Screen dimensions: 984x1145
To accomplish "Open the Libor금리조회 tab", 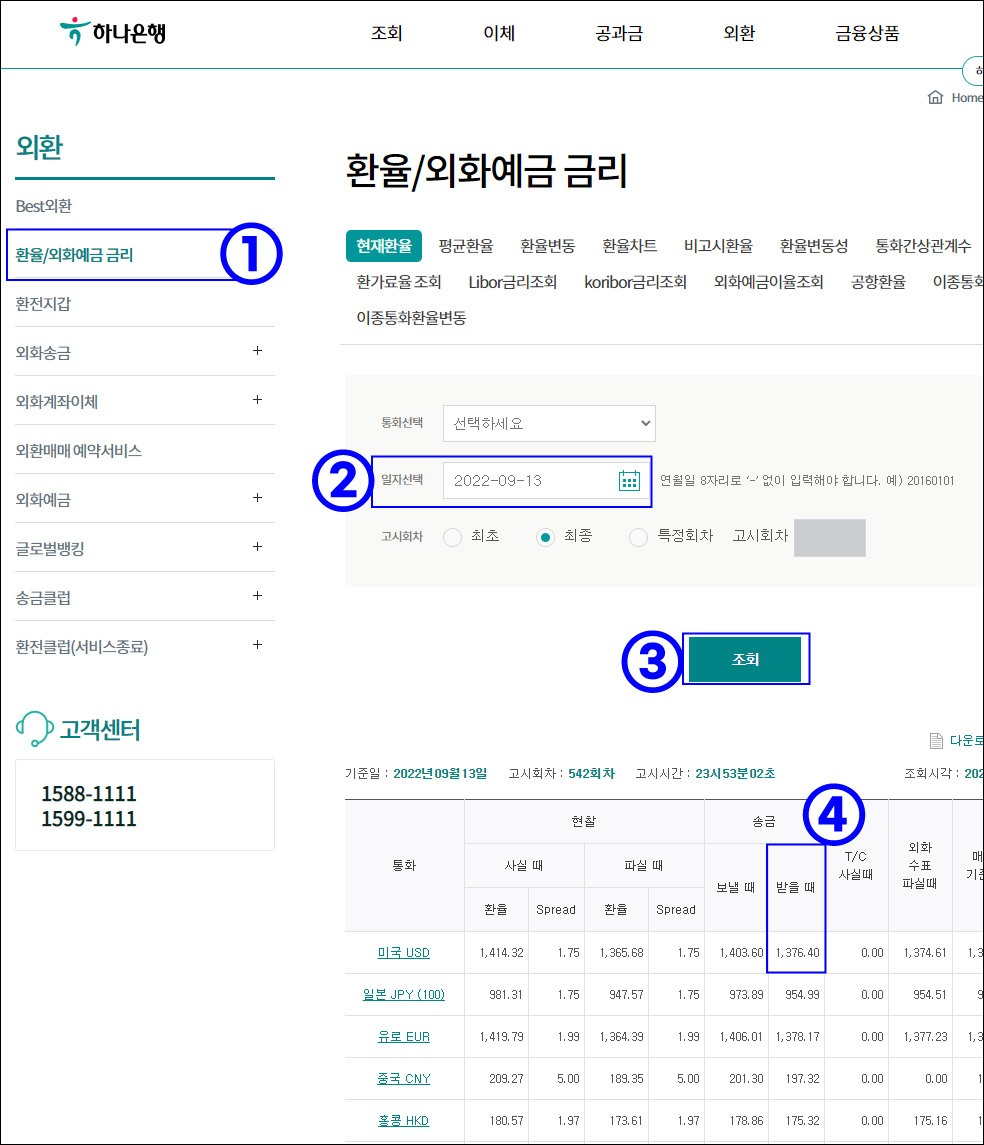I will tap(513, 281).
